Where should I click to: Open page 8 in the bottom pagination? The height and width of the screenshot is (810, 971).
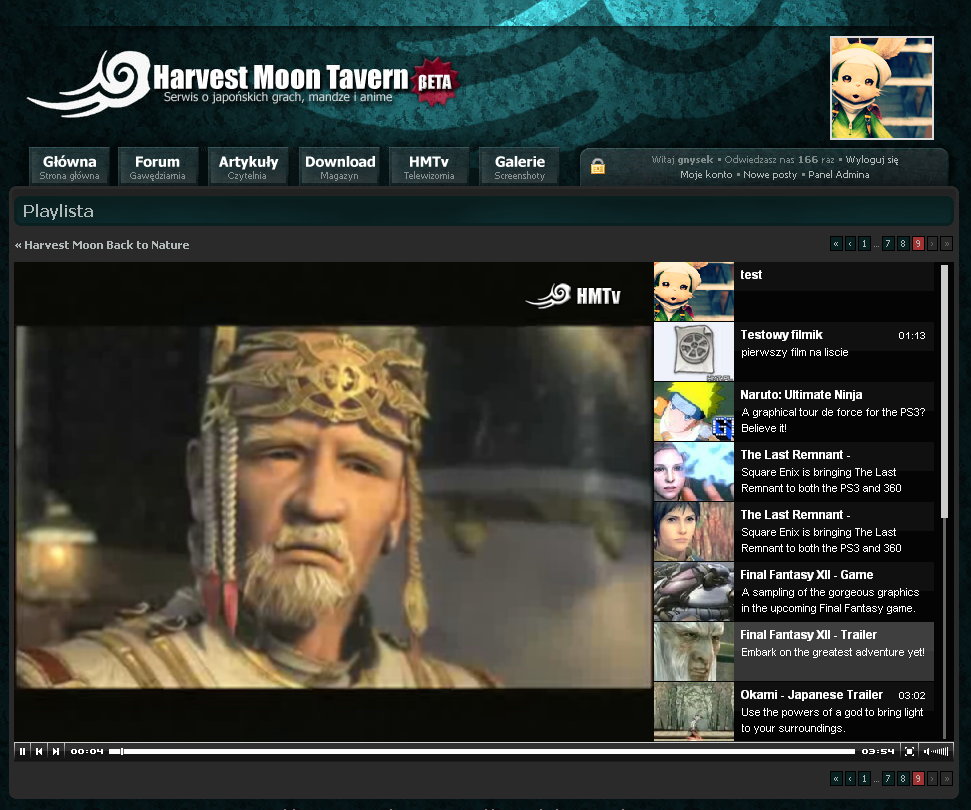click(903, 778)
